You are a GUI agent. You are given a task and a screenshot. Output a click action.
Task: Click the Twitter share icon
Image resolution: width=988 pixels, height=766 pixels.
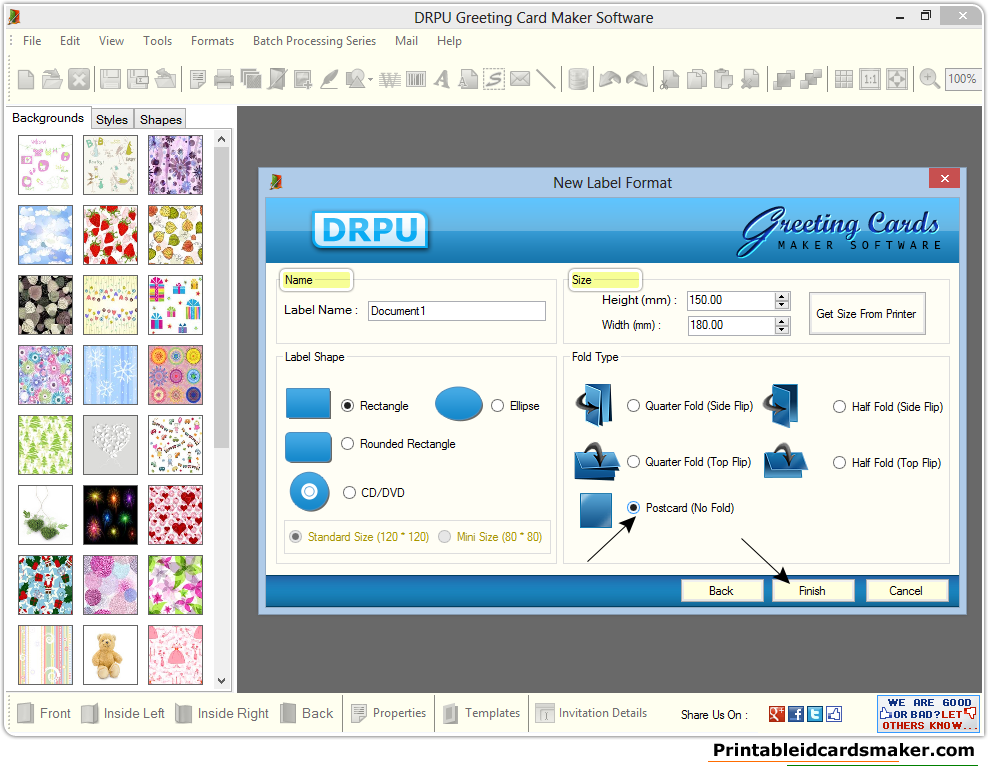pyautogui.click(x=815, y=714)
